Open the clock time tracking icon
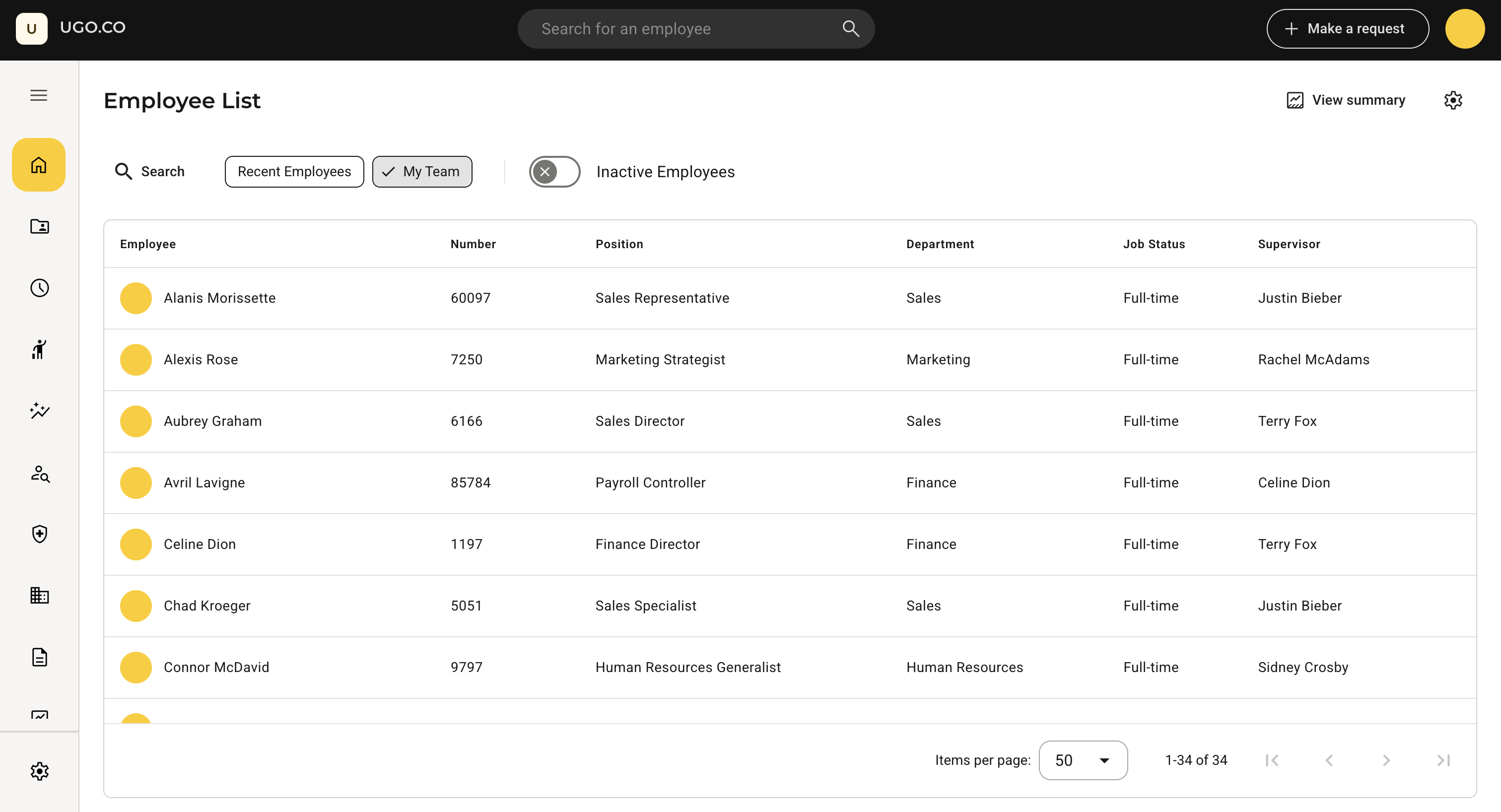Image resolution: width=1501 pixels, height=812 pixels. 39,288
